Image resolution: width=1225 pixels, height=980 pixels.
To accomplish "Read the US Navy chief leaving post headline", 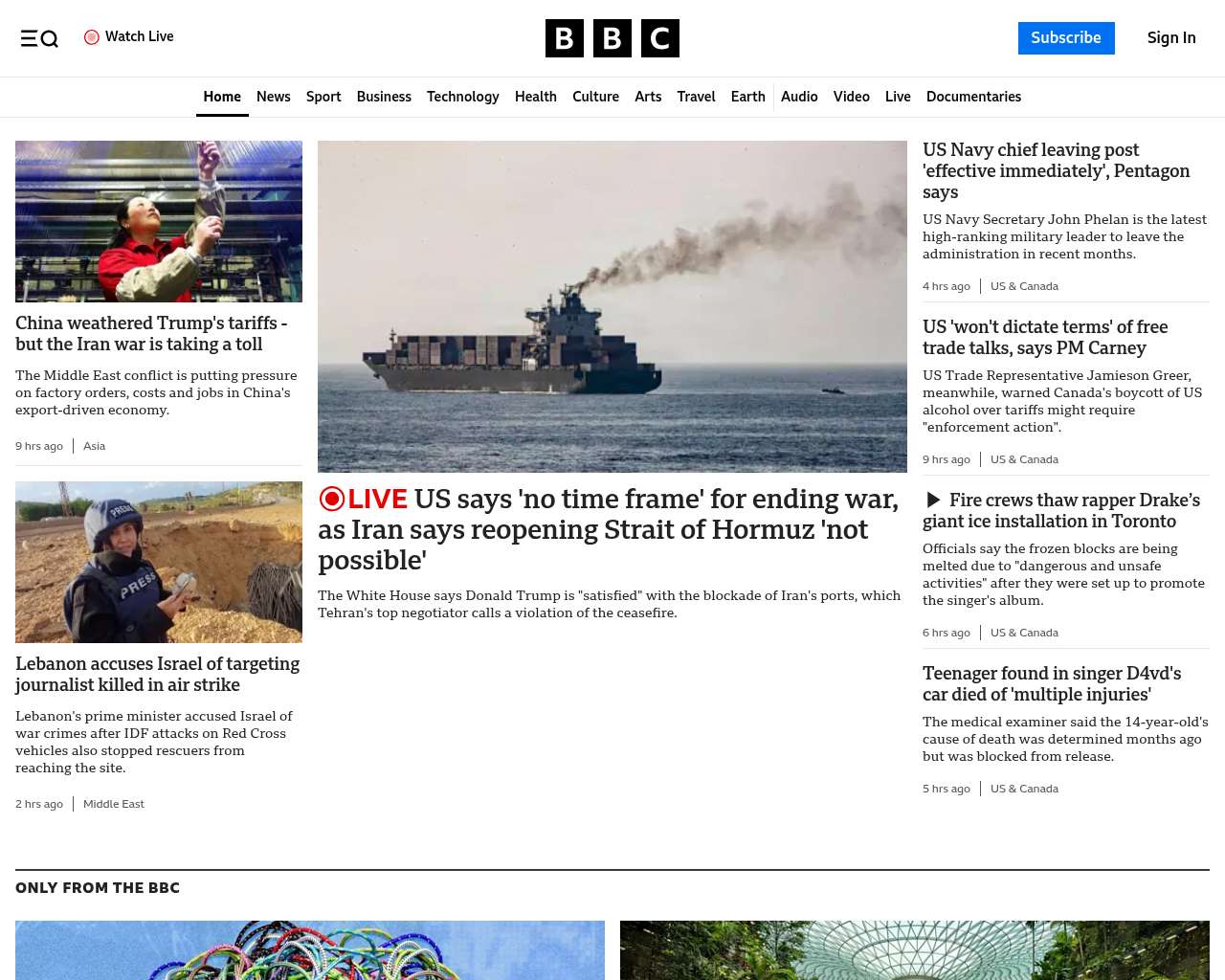I will (x=1056, y=171).
